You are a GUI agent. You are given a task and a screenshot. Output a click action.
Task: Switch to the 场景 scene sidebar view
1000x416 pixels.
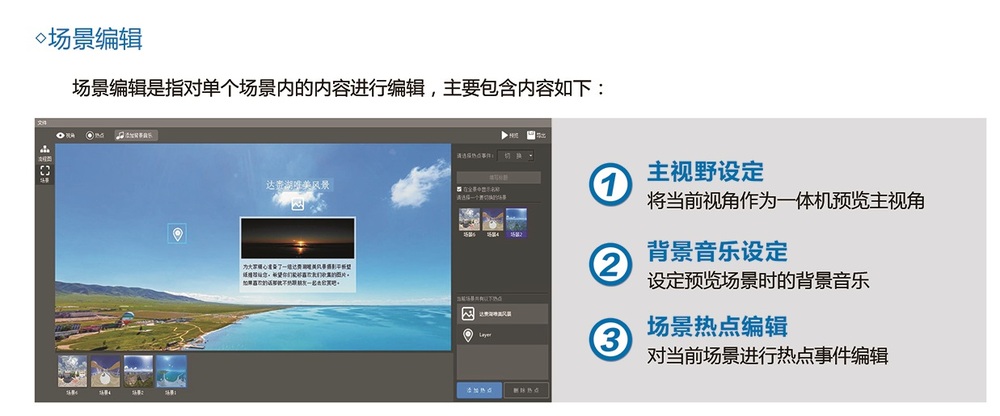[45, 174]
